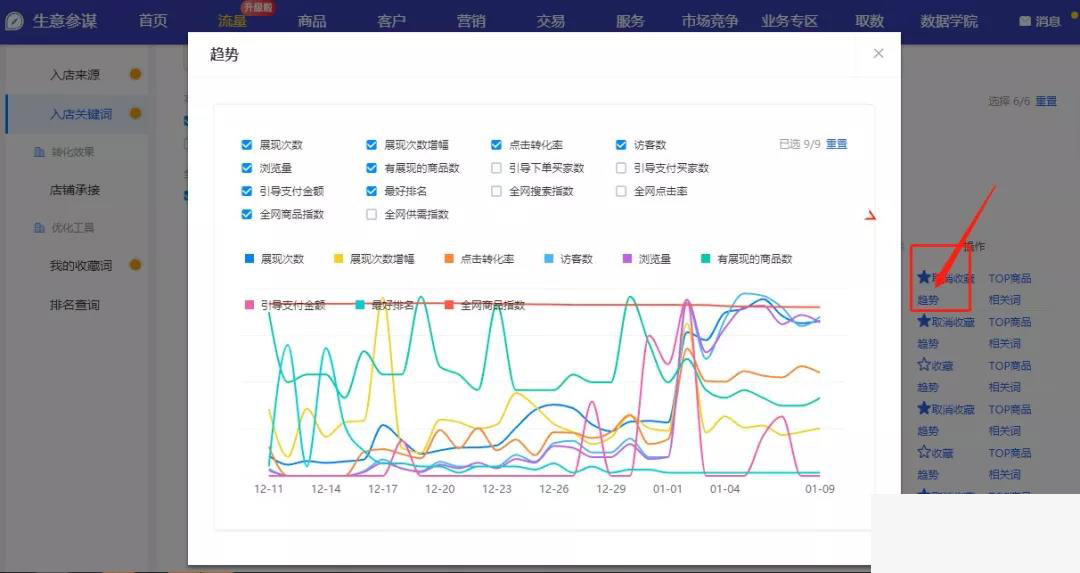Viewport: 1080px width, 573px height.
Task: Click the 重置 link in the trend dialog
Action: 836,144
